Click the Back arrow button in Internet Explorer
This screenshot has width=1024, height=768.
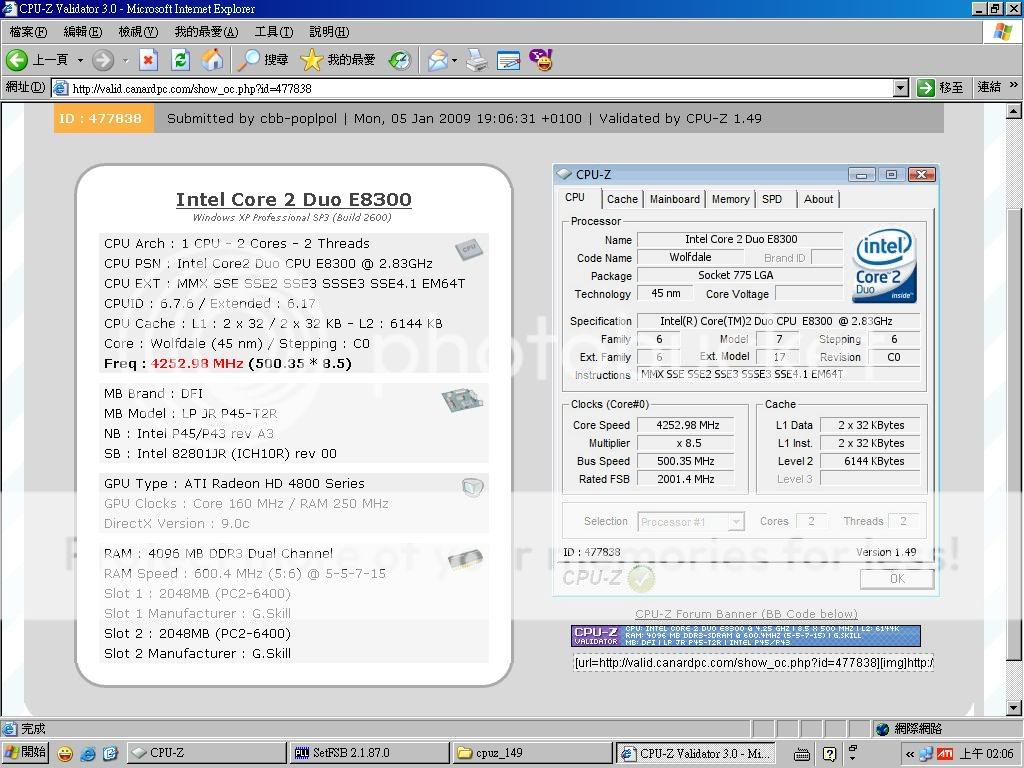pos(17,60)
